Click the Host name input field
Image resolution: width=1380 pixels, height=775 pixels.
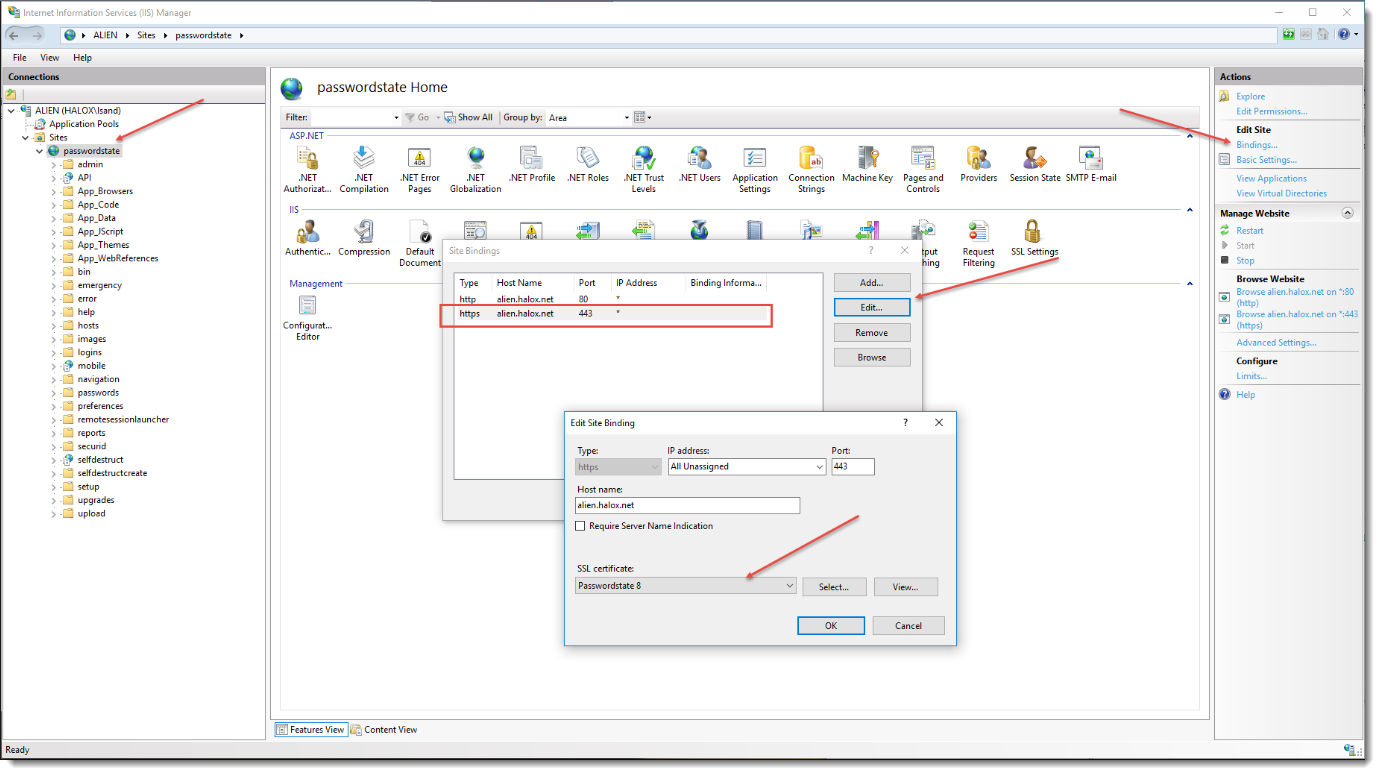688,506
